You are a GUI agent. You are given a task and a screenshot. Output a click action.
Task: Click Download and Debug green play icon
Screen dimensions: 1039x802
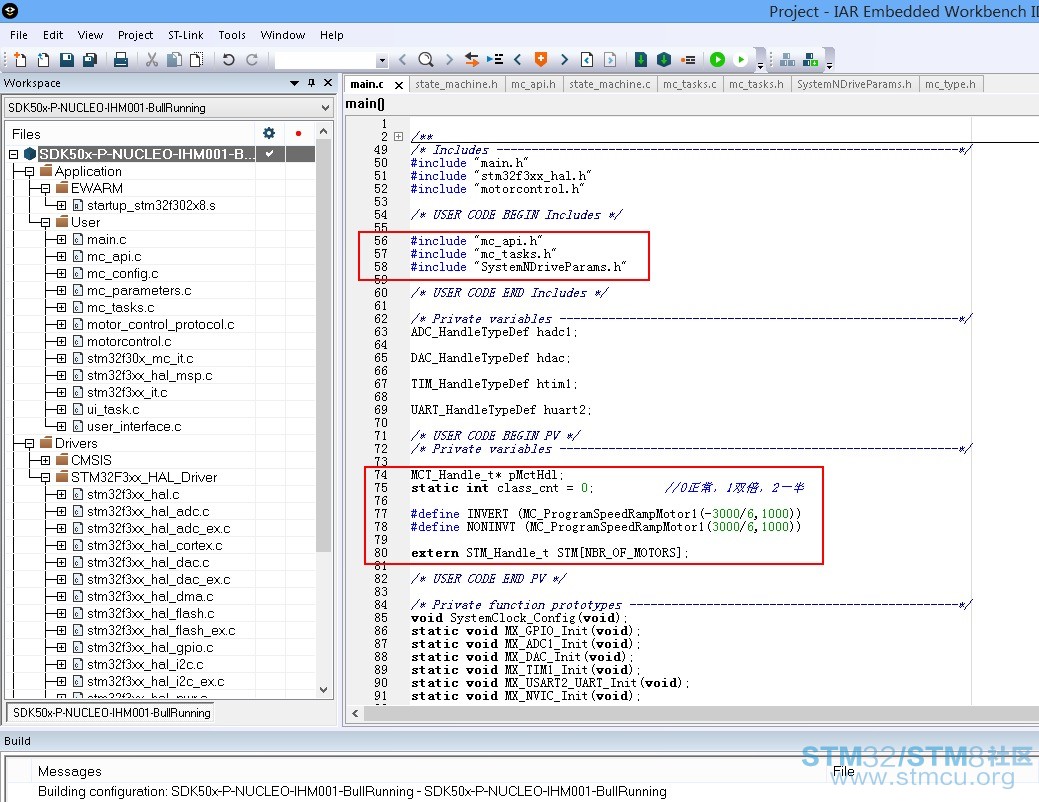coord(717,60)
